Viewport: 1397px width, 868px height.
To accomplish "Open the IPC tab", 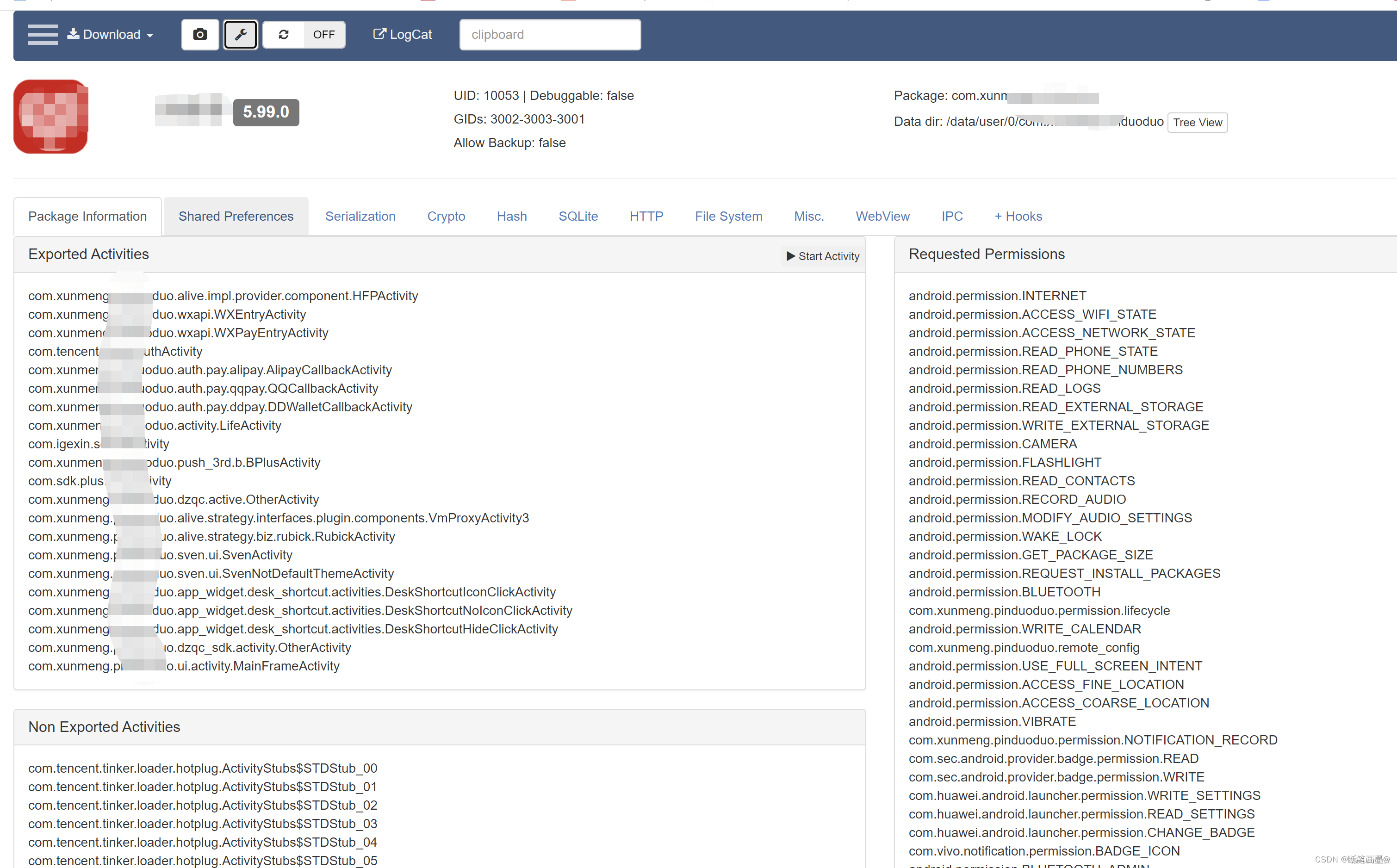I will tap(951, 217).
